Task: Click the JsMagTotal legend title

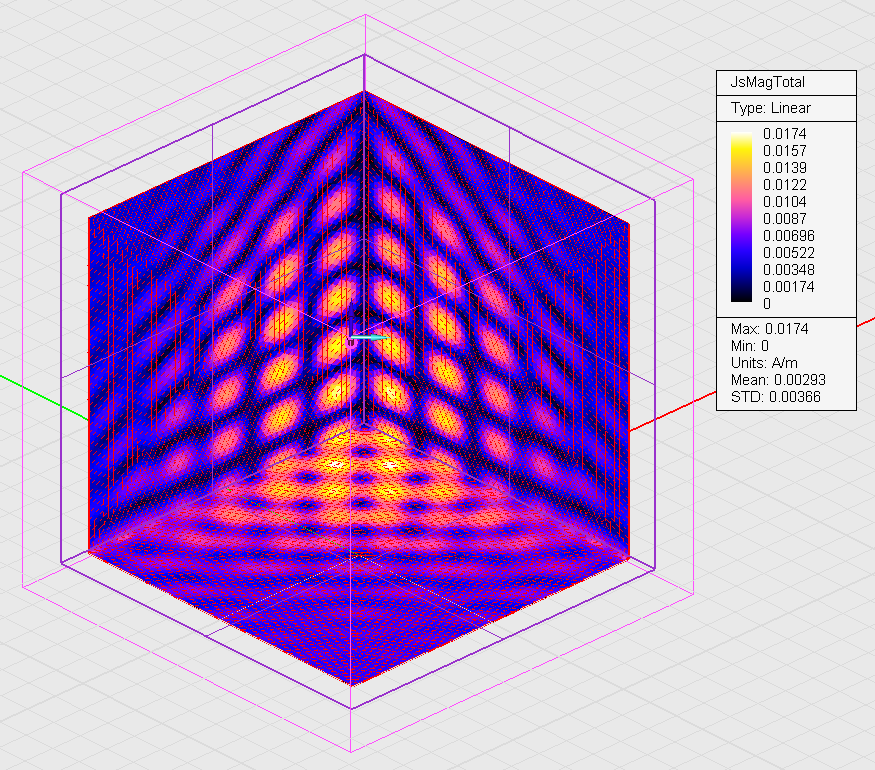Action: tap(768, 83)
